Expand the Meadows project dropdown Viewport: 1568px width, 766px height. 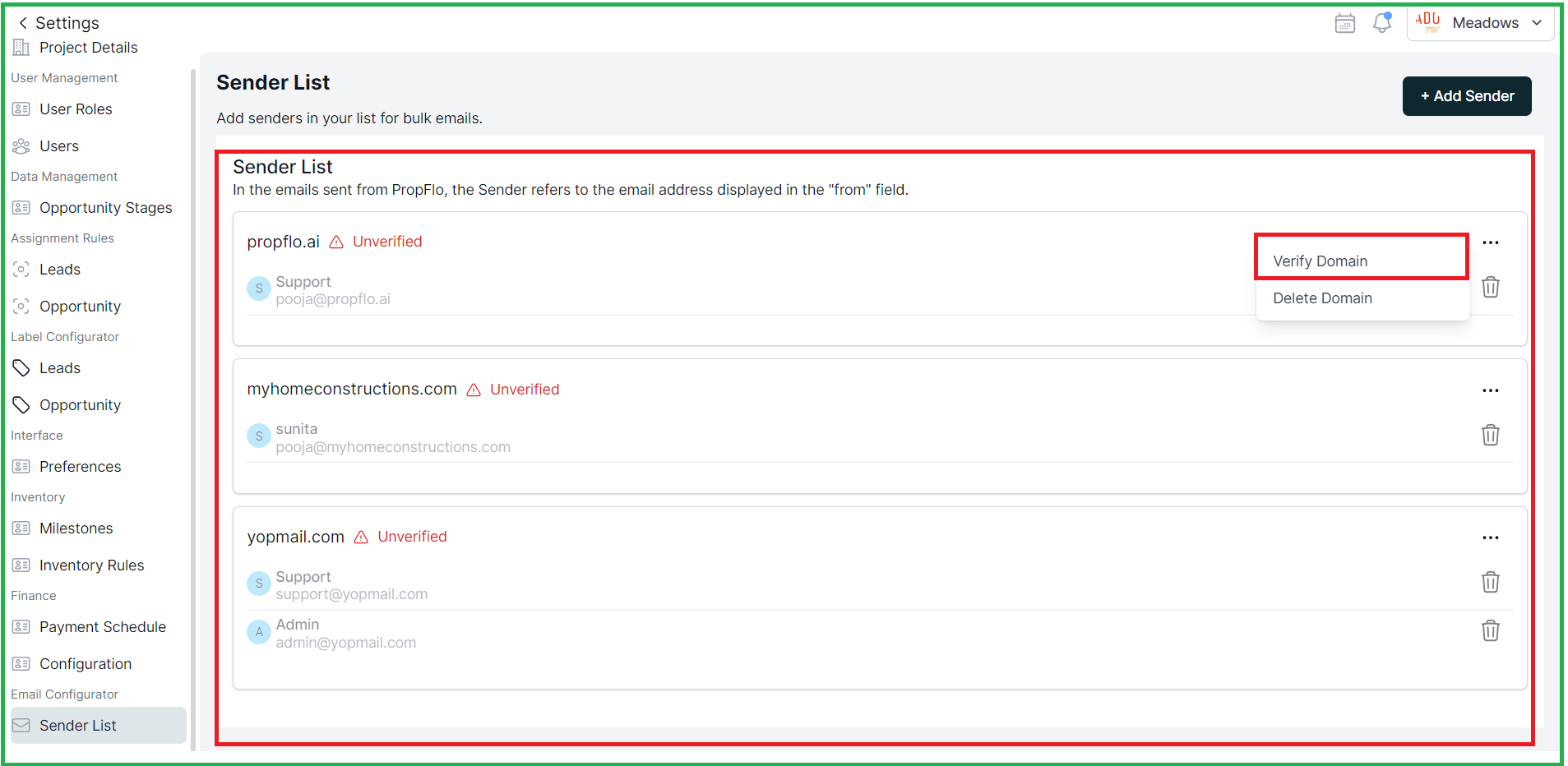click(1481, 23)
